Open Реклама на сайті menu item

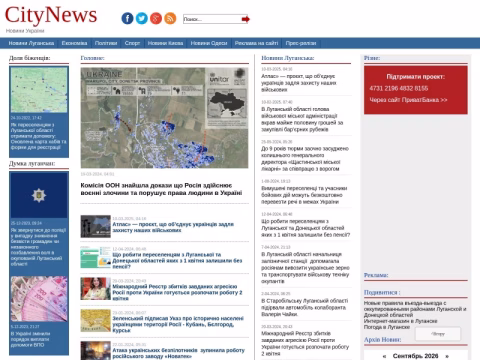[256, 43]
